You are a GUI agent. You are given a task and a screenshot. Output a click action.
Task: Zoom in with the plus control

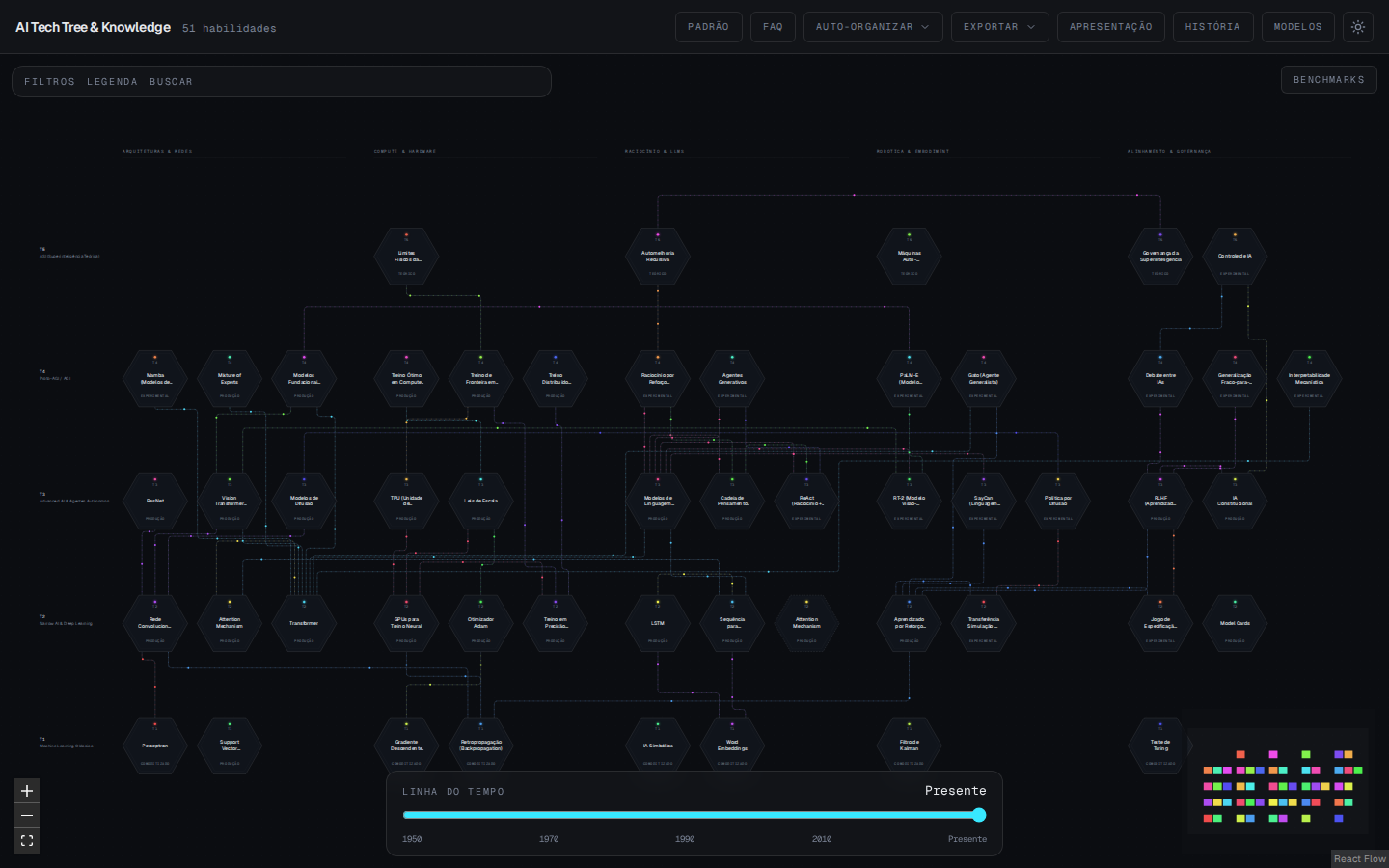click(x=27, y=791)
